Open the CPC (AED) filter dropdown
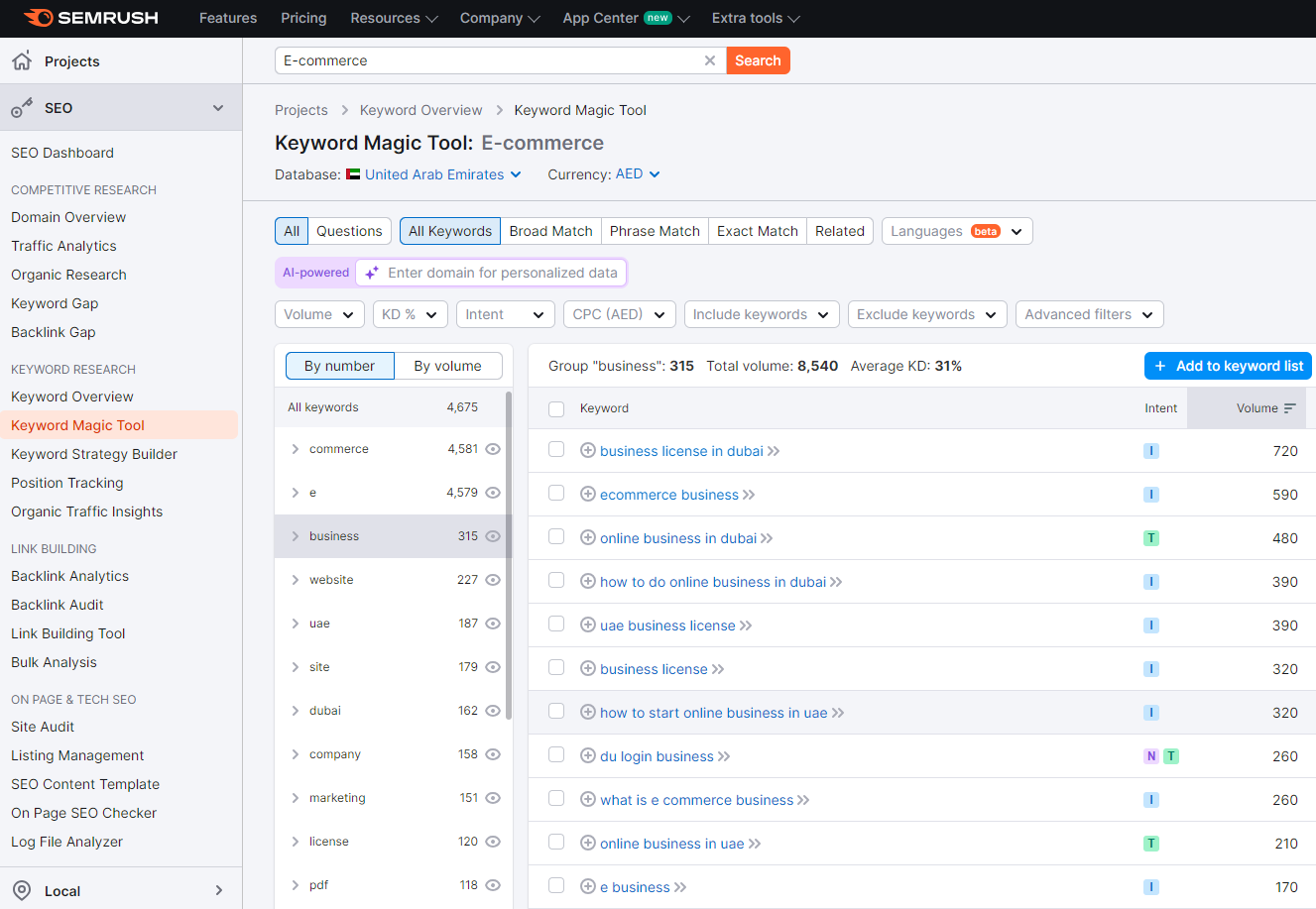 pyautogui.click(x=620, y=314)
